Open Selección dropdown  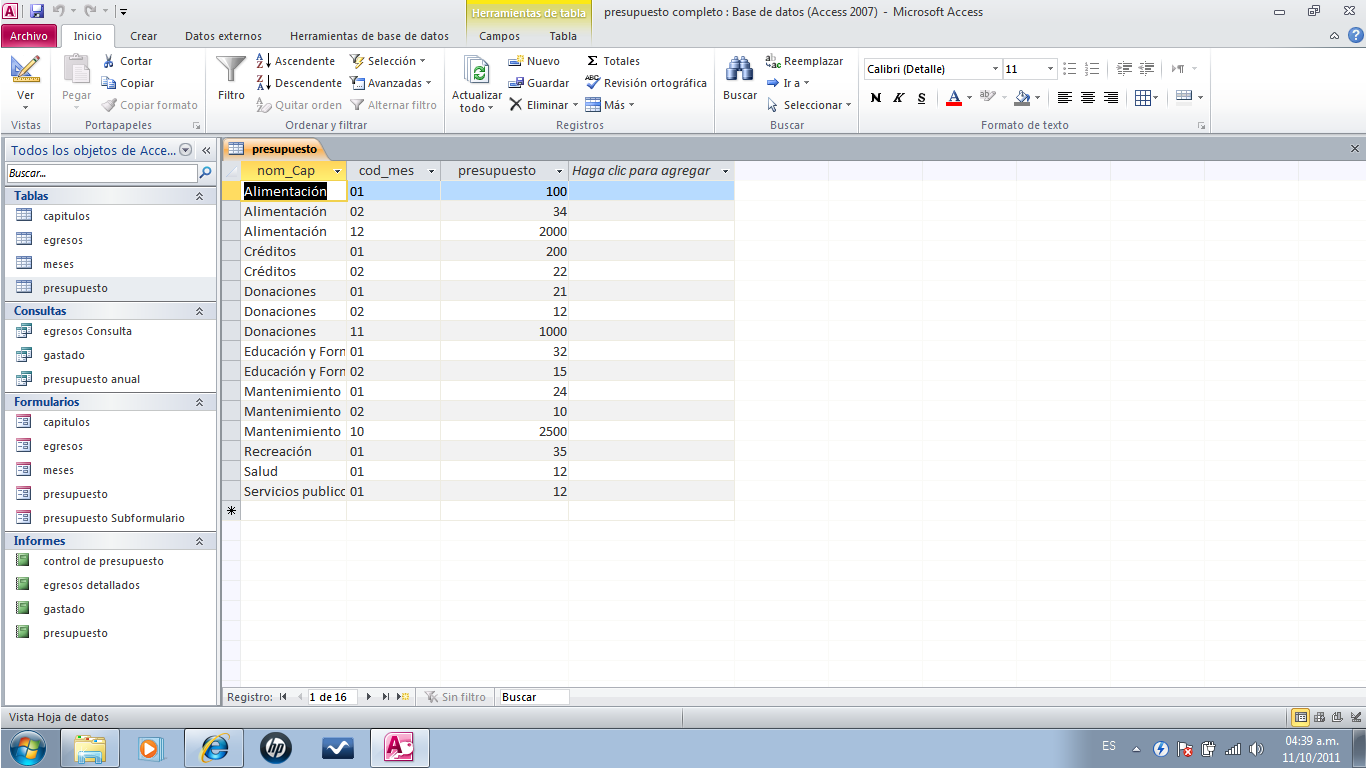388,61
